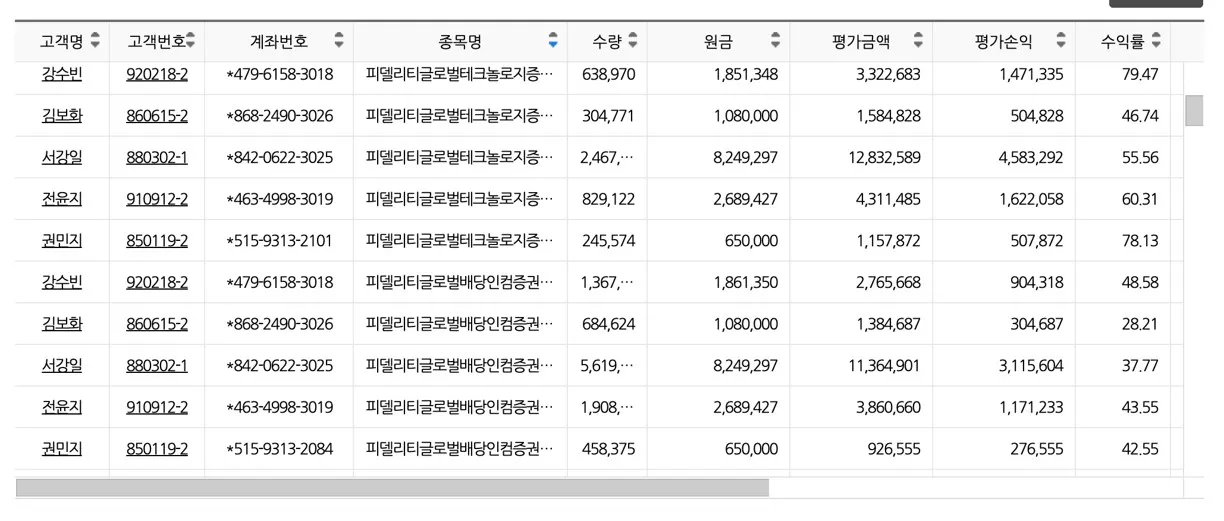Open customer 김보화 in the 28.21 row
Screen dimensions: 1224x521
[62, 324]
